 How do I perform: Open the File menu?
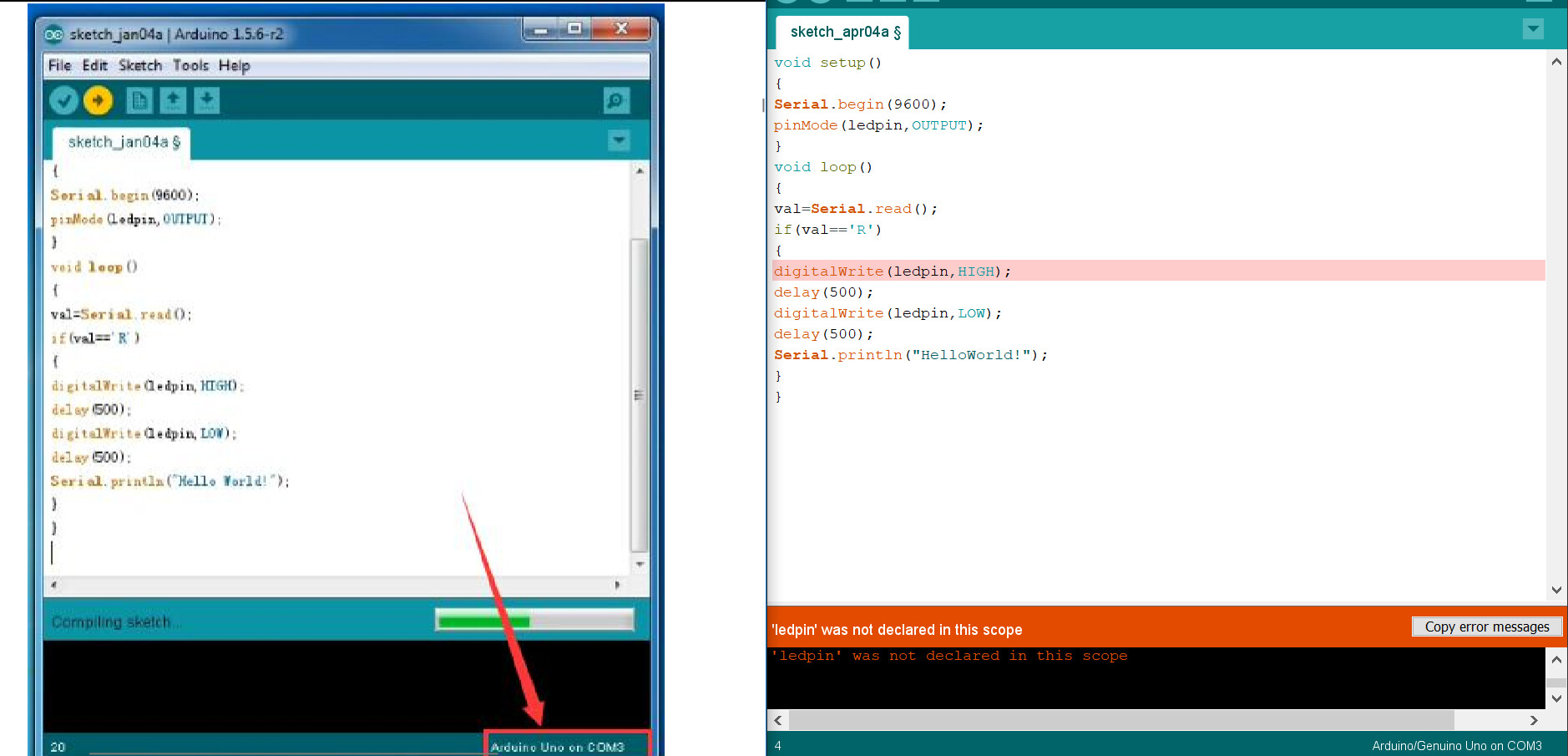click(x=59, y=65)
